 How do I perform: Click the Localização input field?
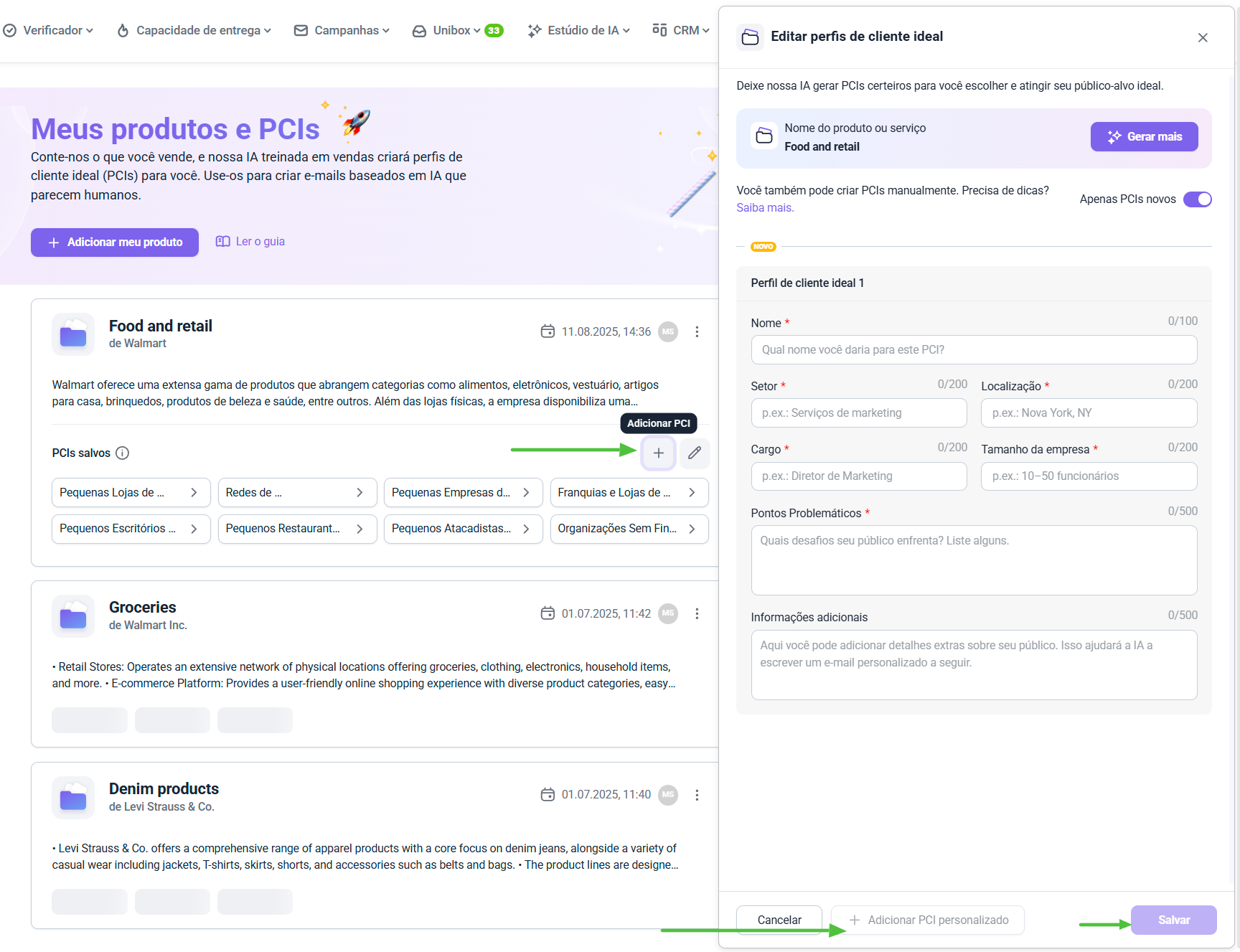pyautogui.click(x=1089, y=413)
